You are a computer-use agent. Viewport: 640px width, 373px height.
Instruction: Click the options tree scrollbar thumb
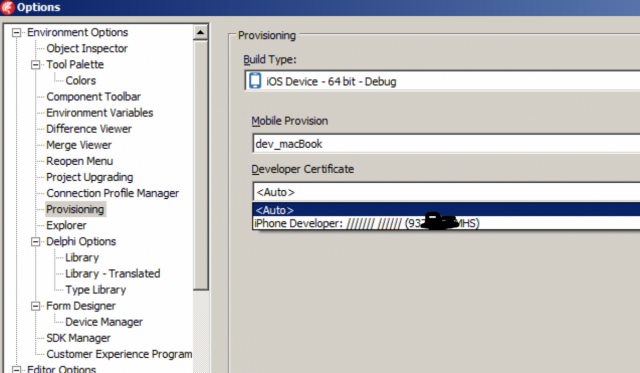pos(200,165)
